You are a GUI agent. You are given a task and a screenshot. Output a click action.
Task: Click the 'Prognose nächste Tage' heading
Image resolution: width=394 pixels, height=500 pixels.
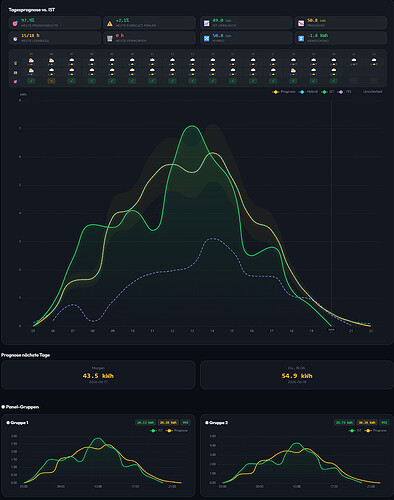click(25, 355)
